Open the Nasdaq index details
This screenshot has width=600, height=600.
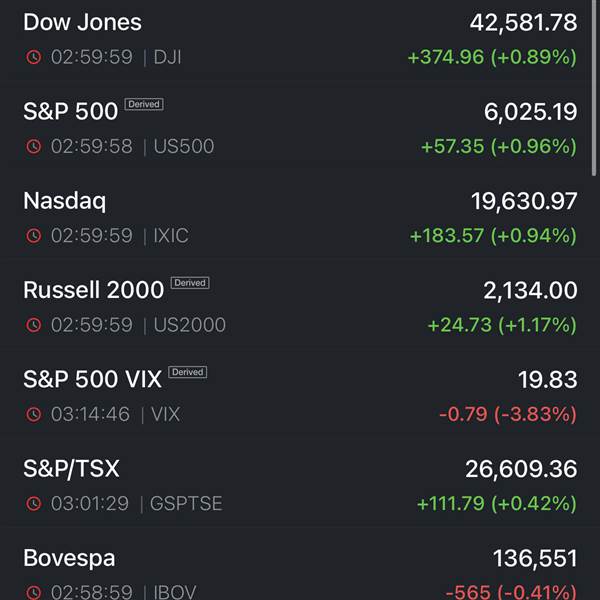[300, 218]
